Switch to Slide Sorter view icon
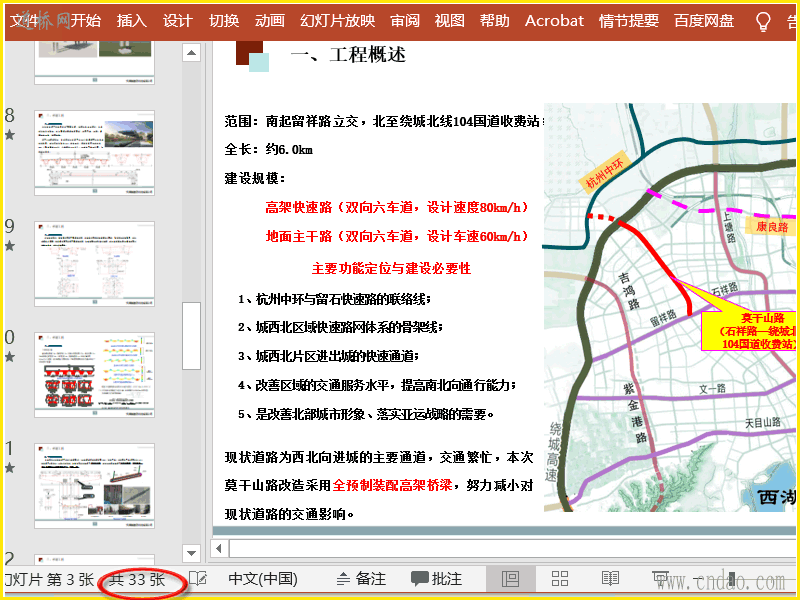Viewport: 800px width, 600px height. tap(560, 579)
